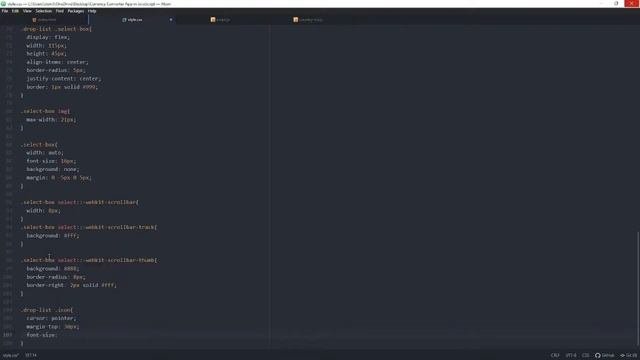Click the '.select-box img{' selector line
640x360 pixels.
point(46,111)
